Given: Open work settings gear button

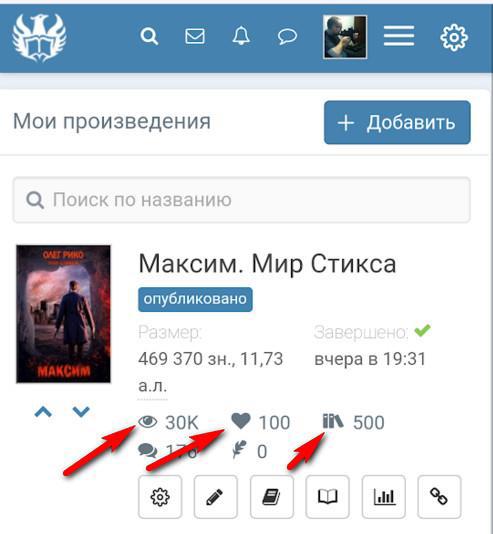Looking at the screenshot, I should click(160, 497).
